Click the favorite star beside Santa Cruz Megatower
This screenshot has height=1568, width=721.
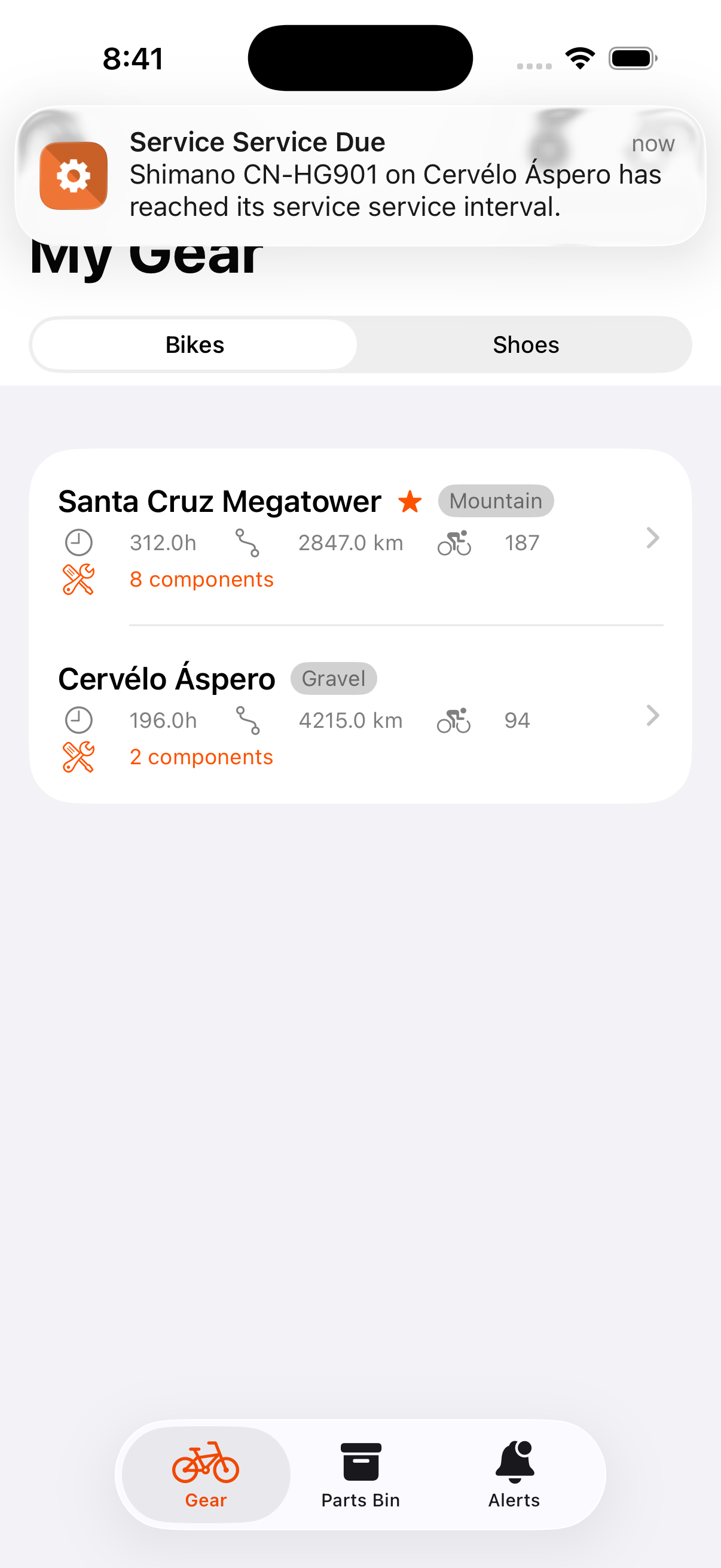[x=410, y=502]
